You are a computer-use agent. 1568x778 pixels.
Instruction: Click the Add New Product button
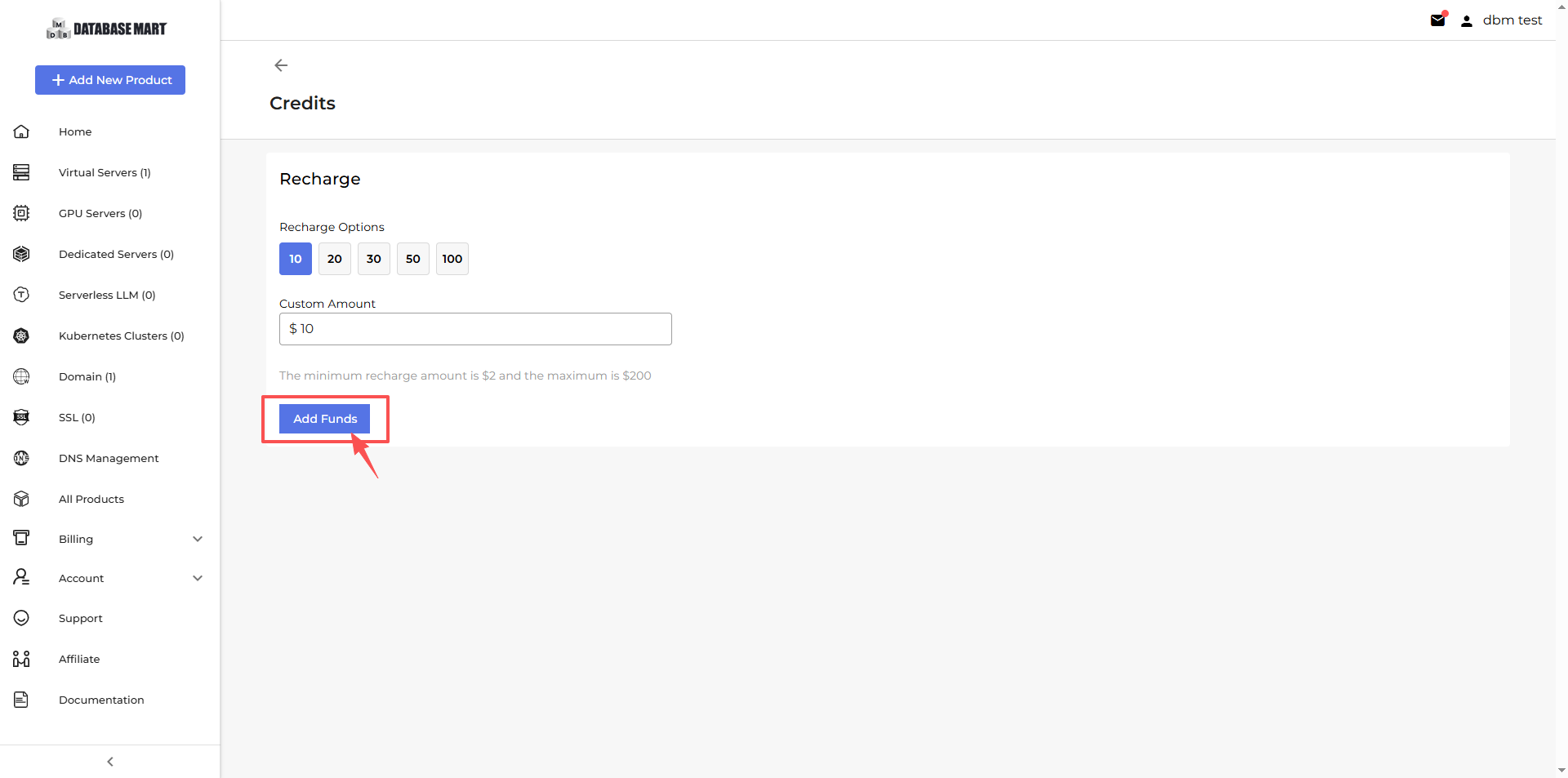[x=110, y=80]
